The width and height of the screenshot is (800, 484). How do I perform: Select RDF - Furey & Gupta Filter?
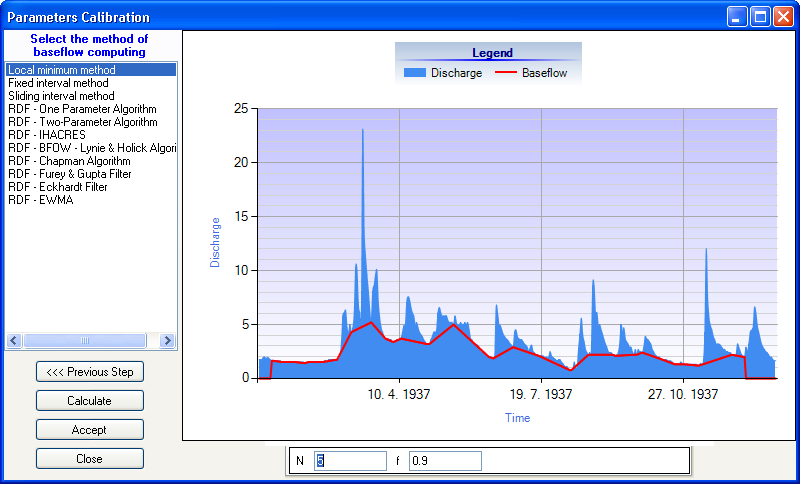[x=91, y=174]
